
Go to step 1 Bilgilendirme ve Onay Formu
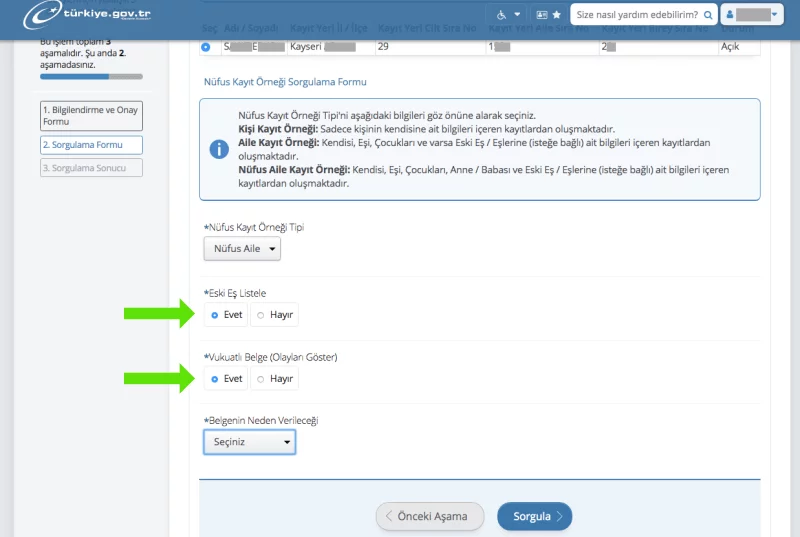pyautogui.click(x=91, y=116)
